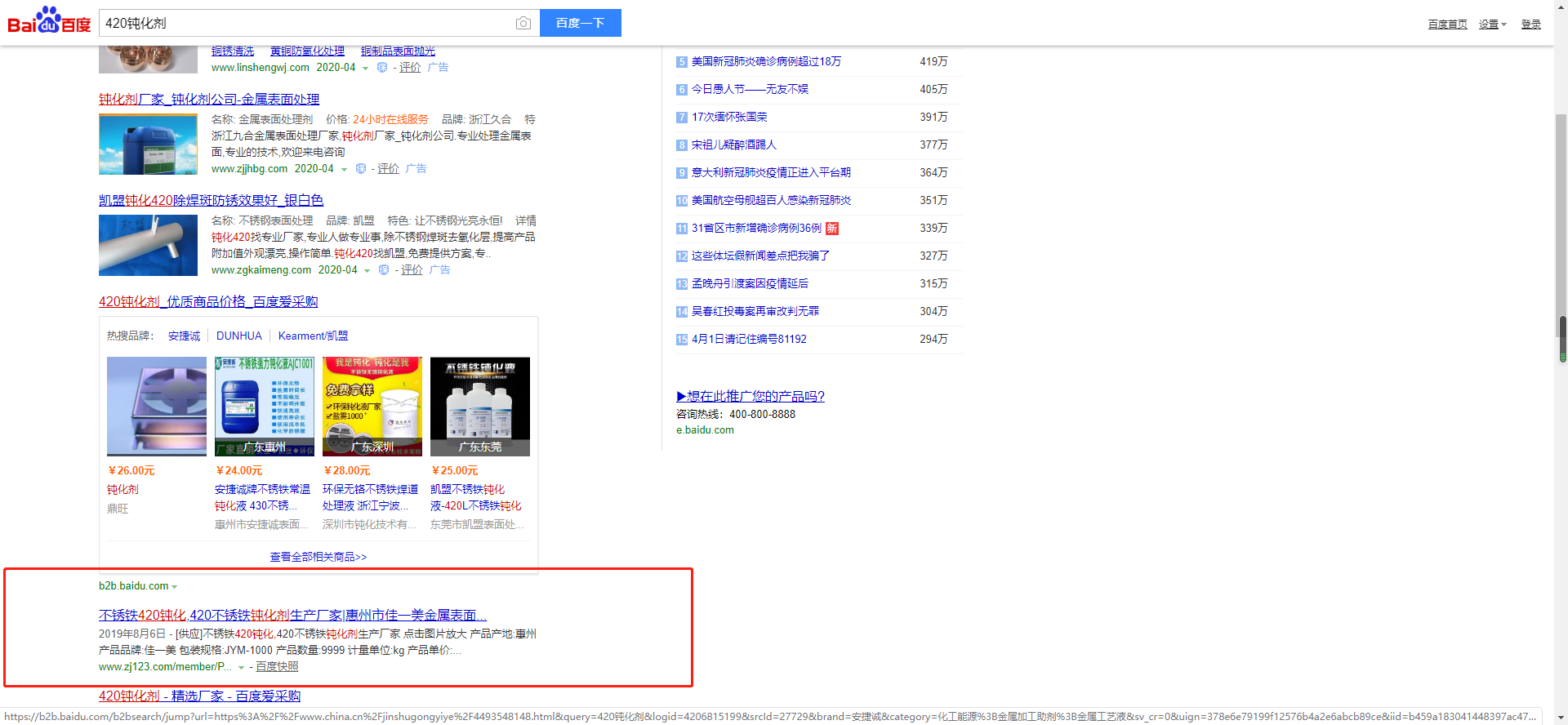This screenshot has height=725, width=1568.
Task: Open 凯盟钝化420除焊斑防锈效果好 result title
Action: pyautogui.click(x=211, y=200)
